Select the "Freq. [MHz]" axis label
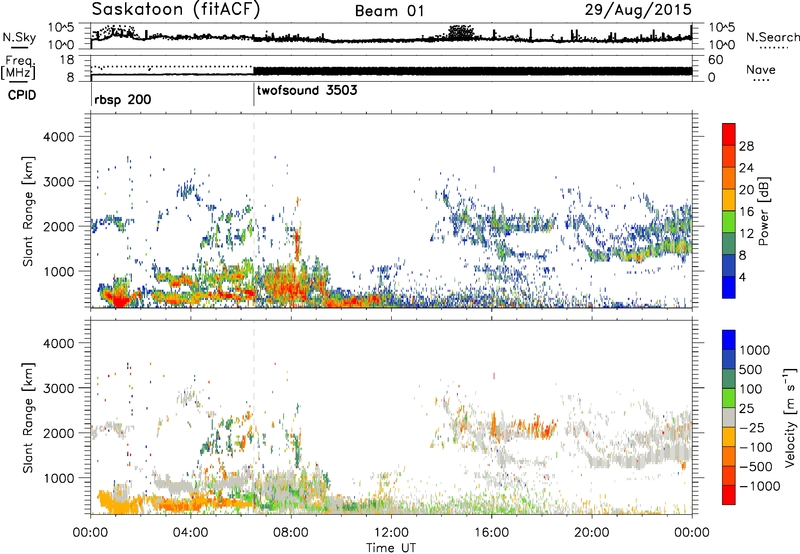This screenshot has height=554, width=800. [18, 67]
